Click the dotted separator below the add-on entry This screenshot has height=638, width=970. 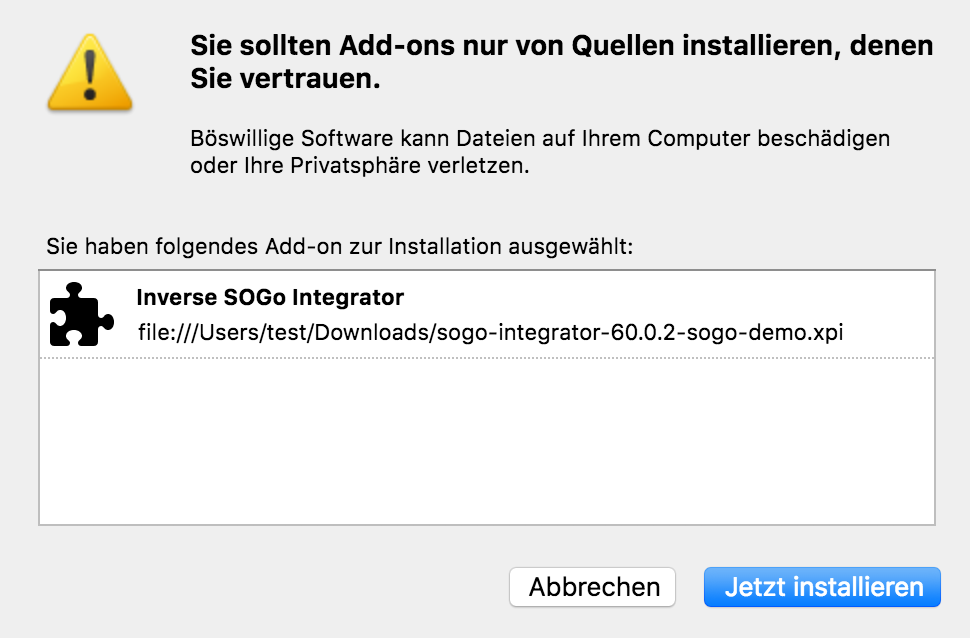click(x=486, y=357)
